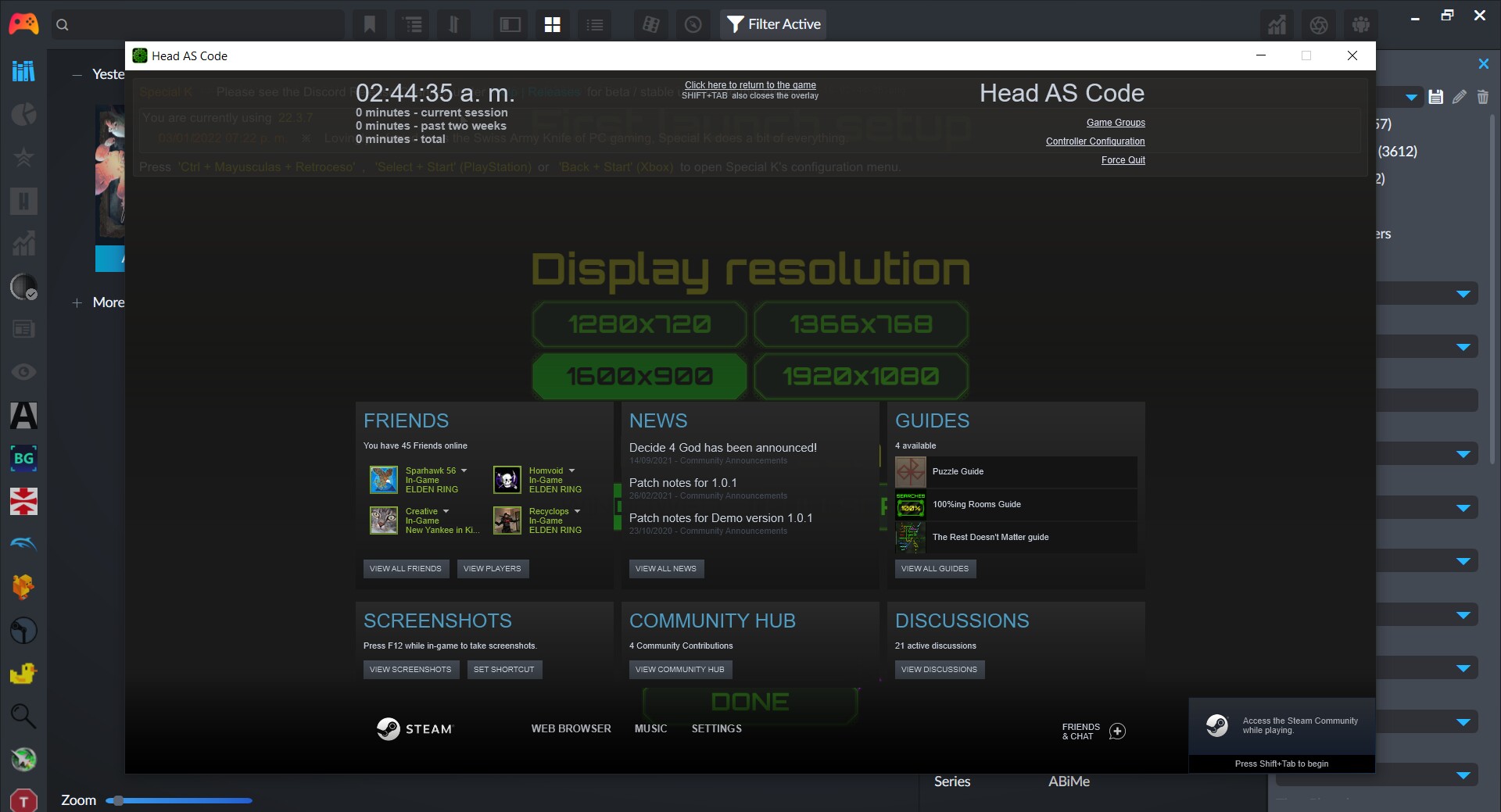Open SETTINGS in the Steam overlay
This screenshot has width=1501, height=812.
point(717,728)
